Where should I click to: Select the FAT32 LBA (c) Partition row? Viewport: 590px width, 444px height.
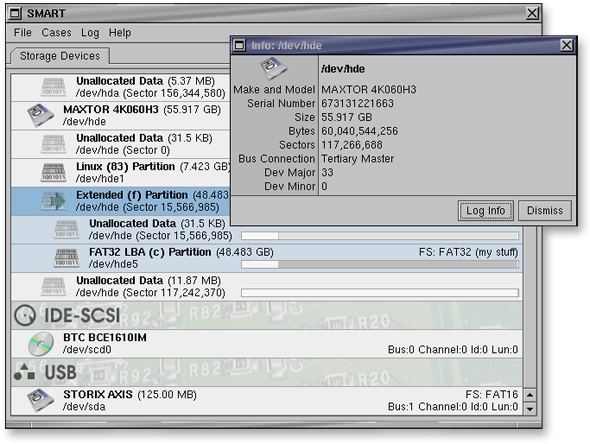pyautogui.click(x=266, y=258)
